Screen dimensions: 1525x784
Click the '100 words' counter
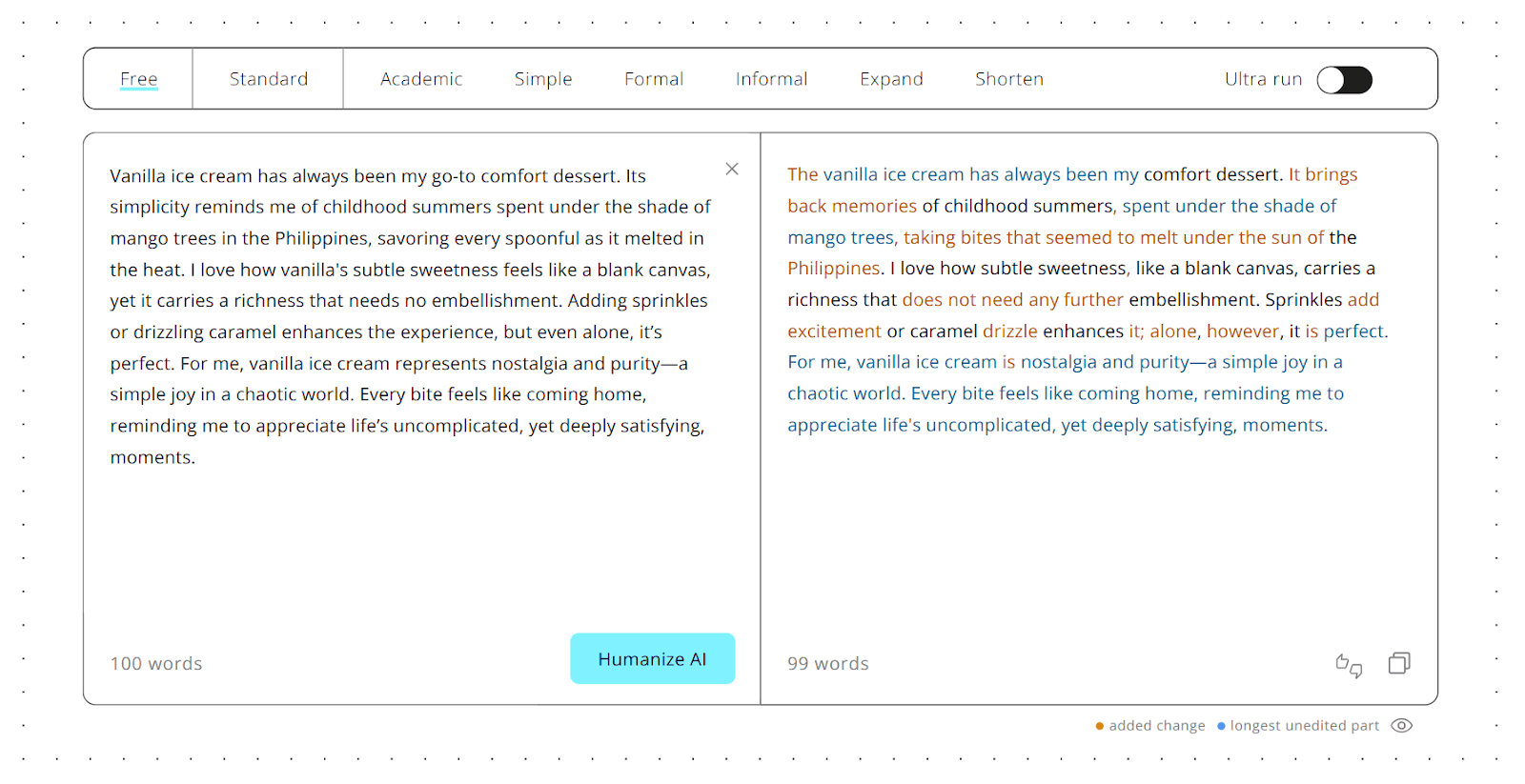coord(156,664)
